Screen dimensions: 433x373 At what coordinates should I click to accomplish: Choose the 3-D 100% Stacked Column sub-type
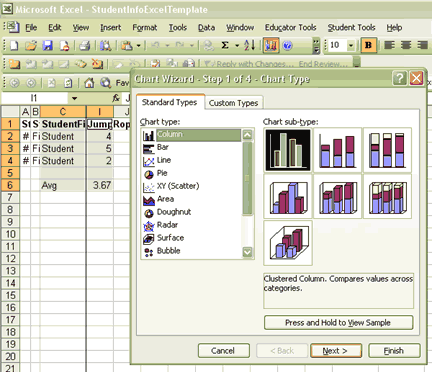(387, 197)
